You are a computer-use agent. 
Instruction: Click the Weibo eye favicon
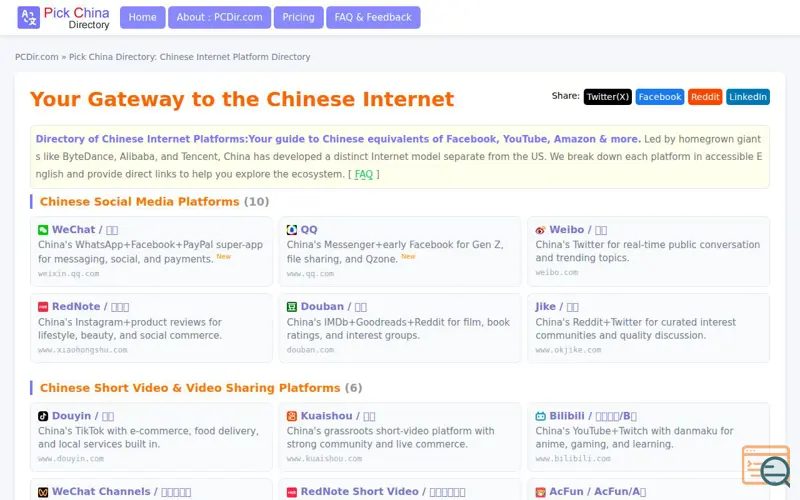(540, 230)
